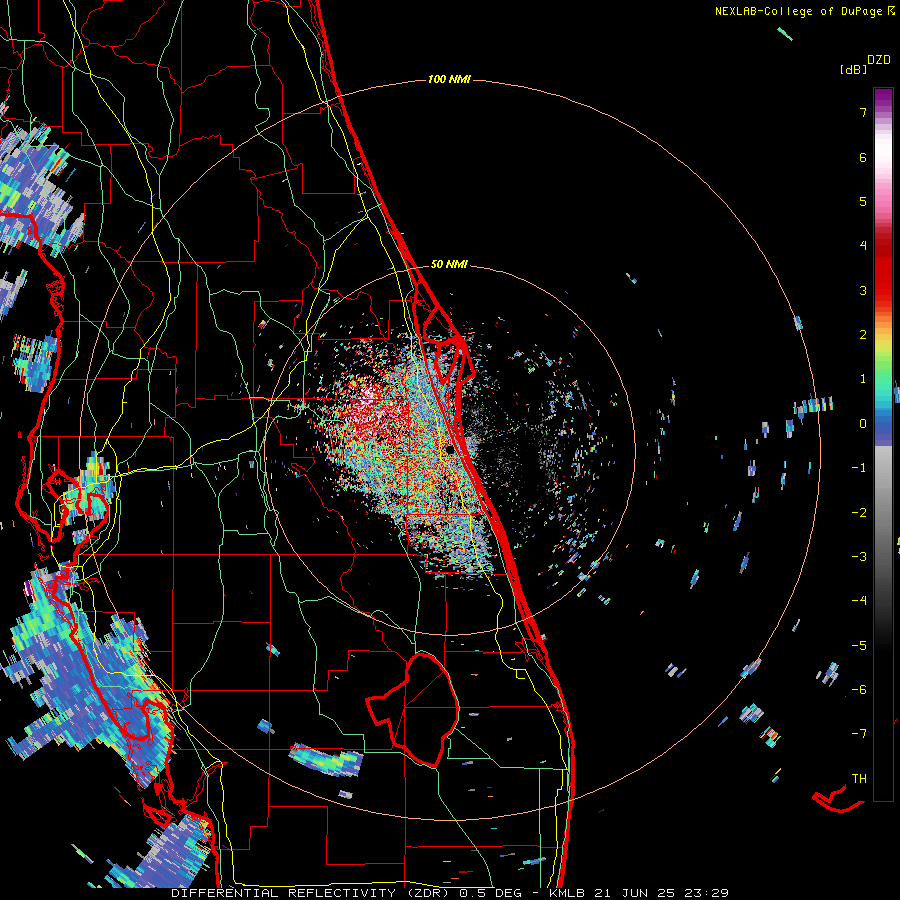Click the -1 tick label on the scale
This screenshot has width=900, height=900.
click(859, 468)
